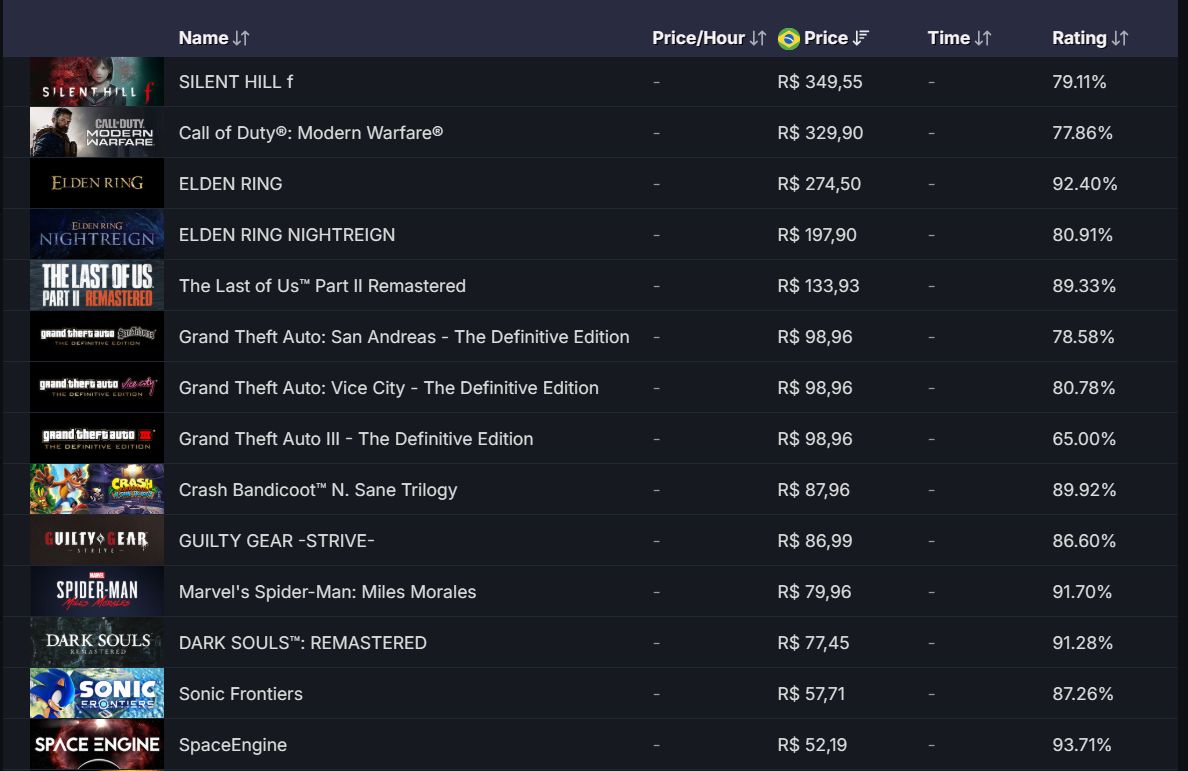Select Grand Theft Auto: Vice City title

(389, 388)
